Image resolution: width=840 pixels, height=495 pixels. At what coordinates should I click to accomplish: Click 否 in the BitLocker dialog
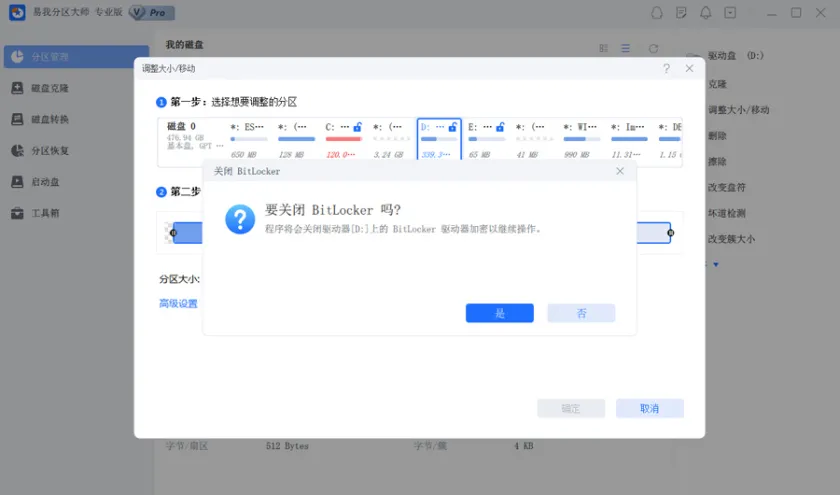pyautogui.click(x=581, y=313)
